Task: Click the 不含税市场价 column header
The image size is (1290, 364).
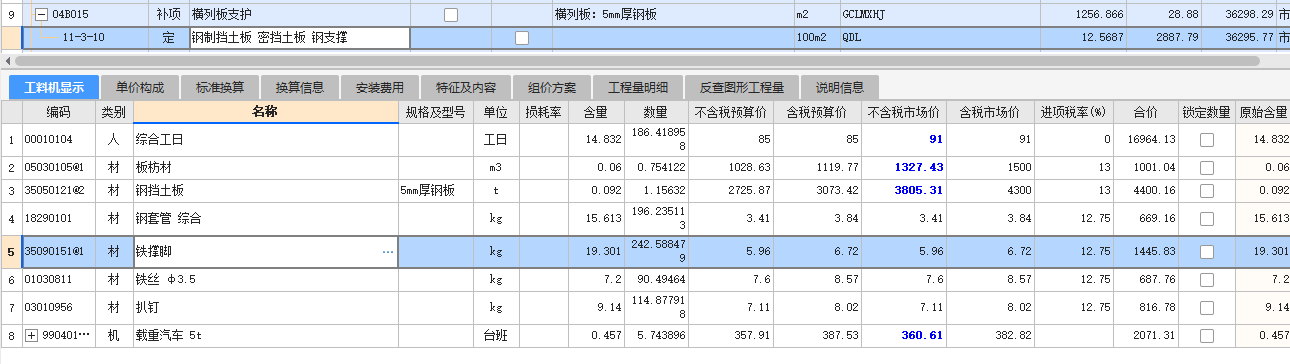Action: [904, 112]
